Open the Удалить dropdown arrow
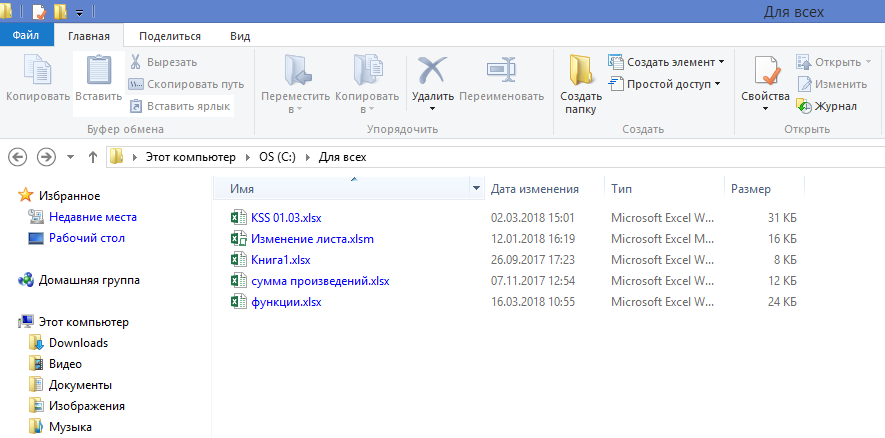The height and width of the screenshot is (438, 885). (x=432, y=108)
